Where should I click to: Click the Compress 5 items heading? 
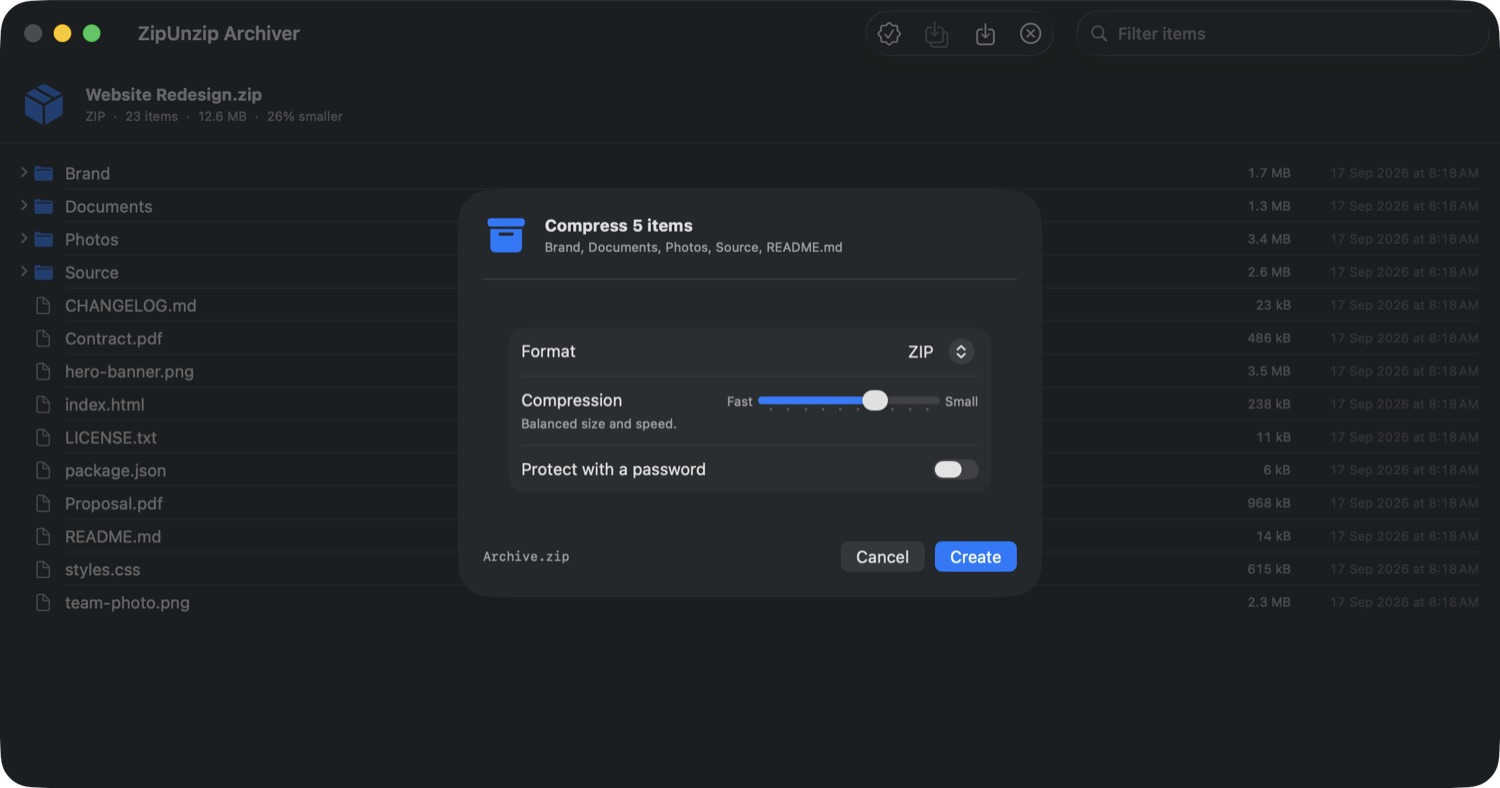tap(619, 226)
